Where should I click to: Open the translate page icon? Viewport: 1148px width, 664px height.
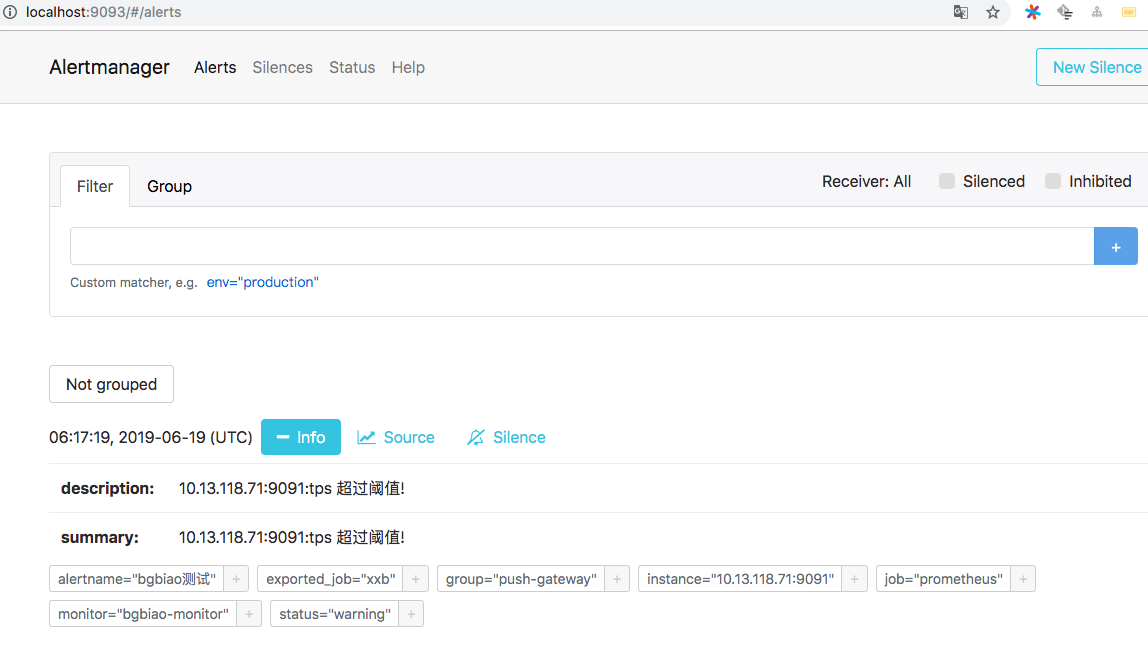coord(961,12)
